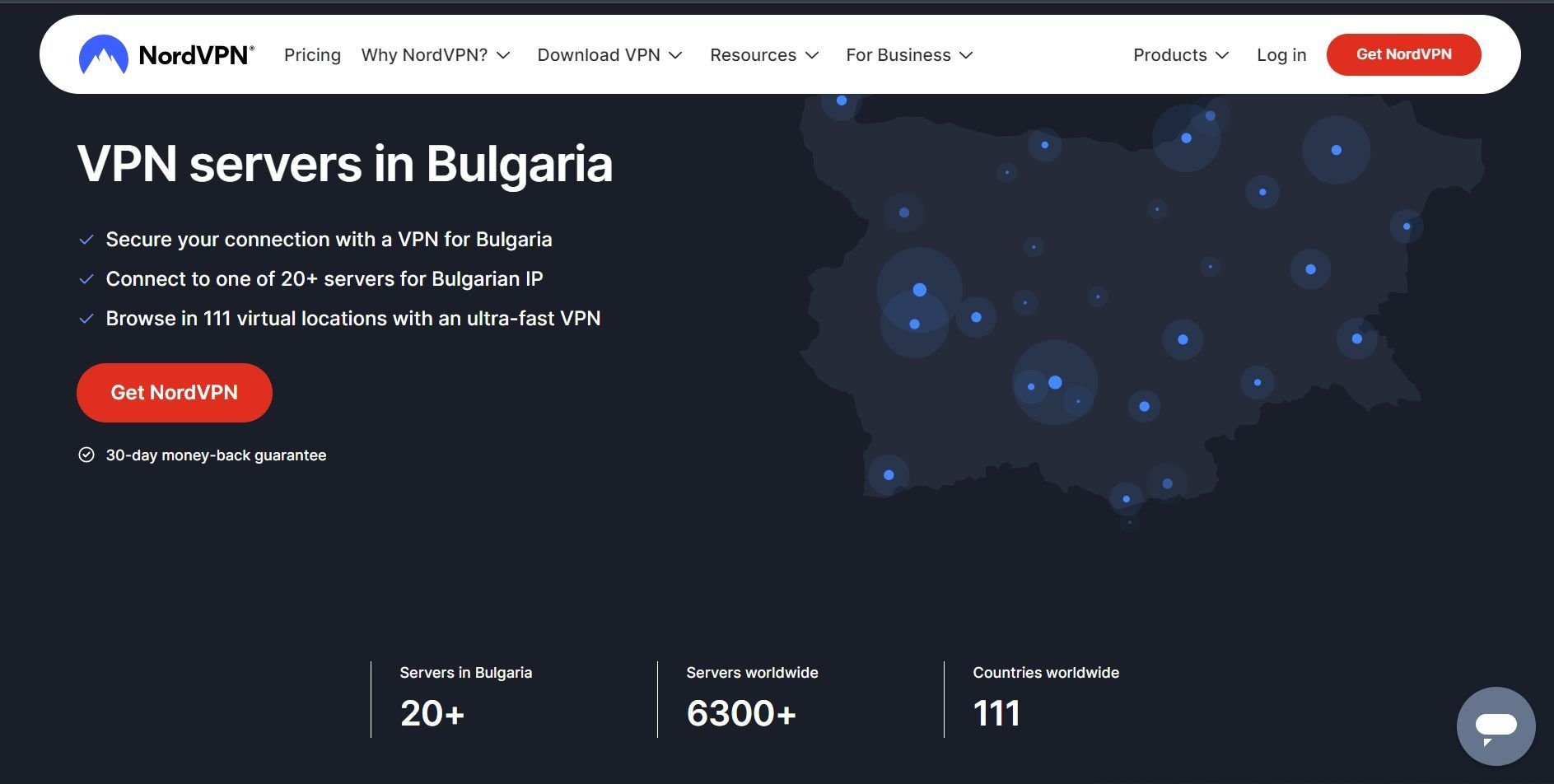Viewport: 1554px width, 784px height.
Task: Click the NordVPN wordmark text
Action: click(x=196, y=55)
